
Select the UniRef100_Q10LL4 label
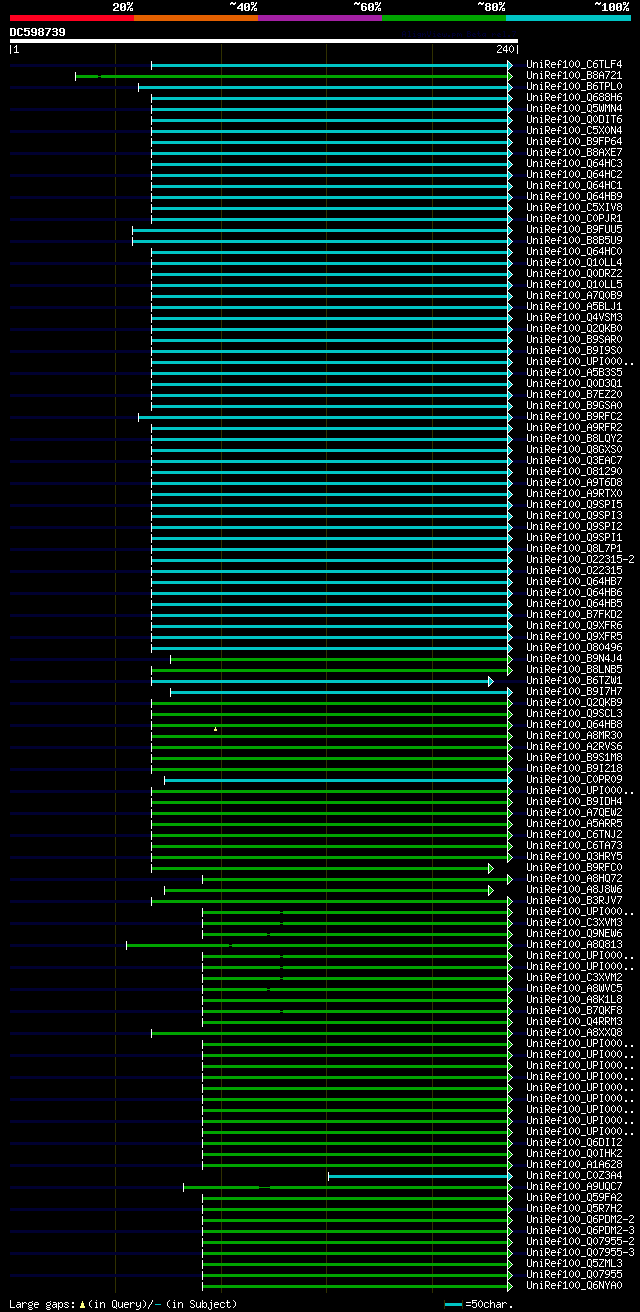pos(574,263)
